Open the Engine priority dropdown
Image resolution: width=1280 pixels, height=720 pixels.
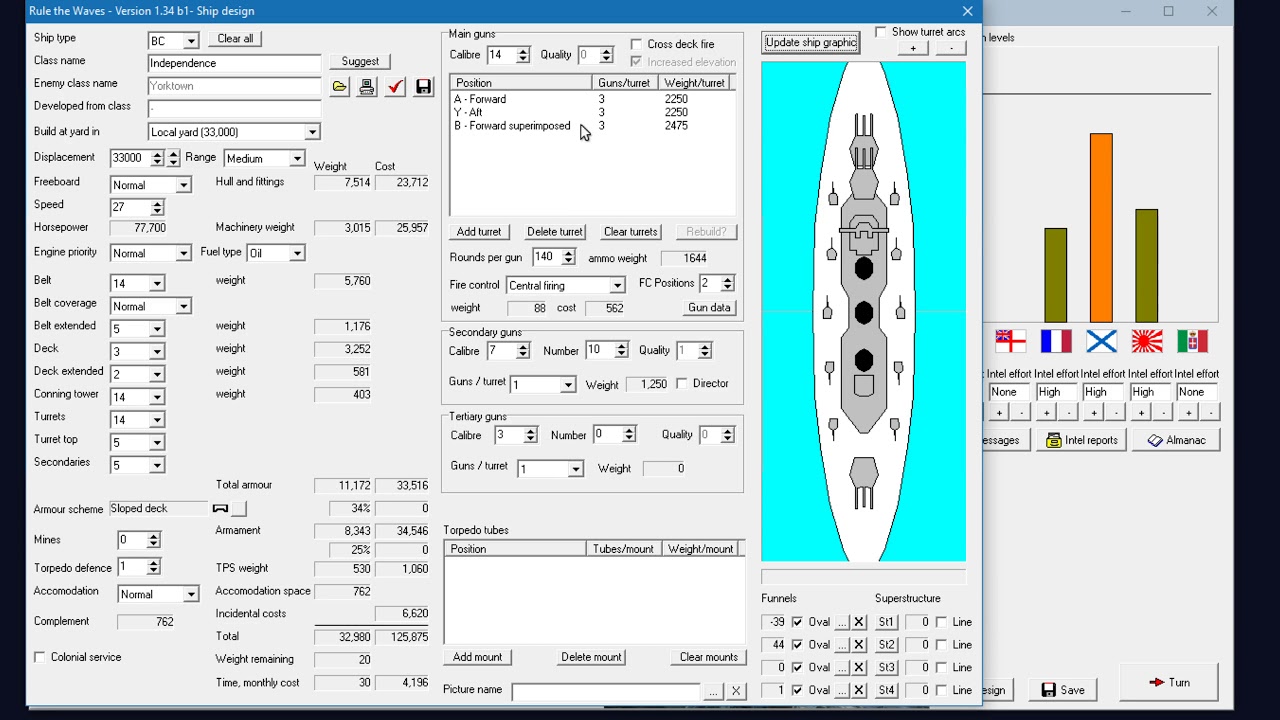[x=183, y=254]
